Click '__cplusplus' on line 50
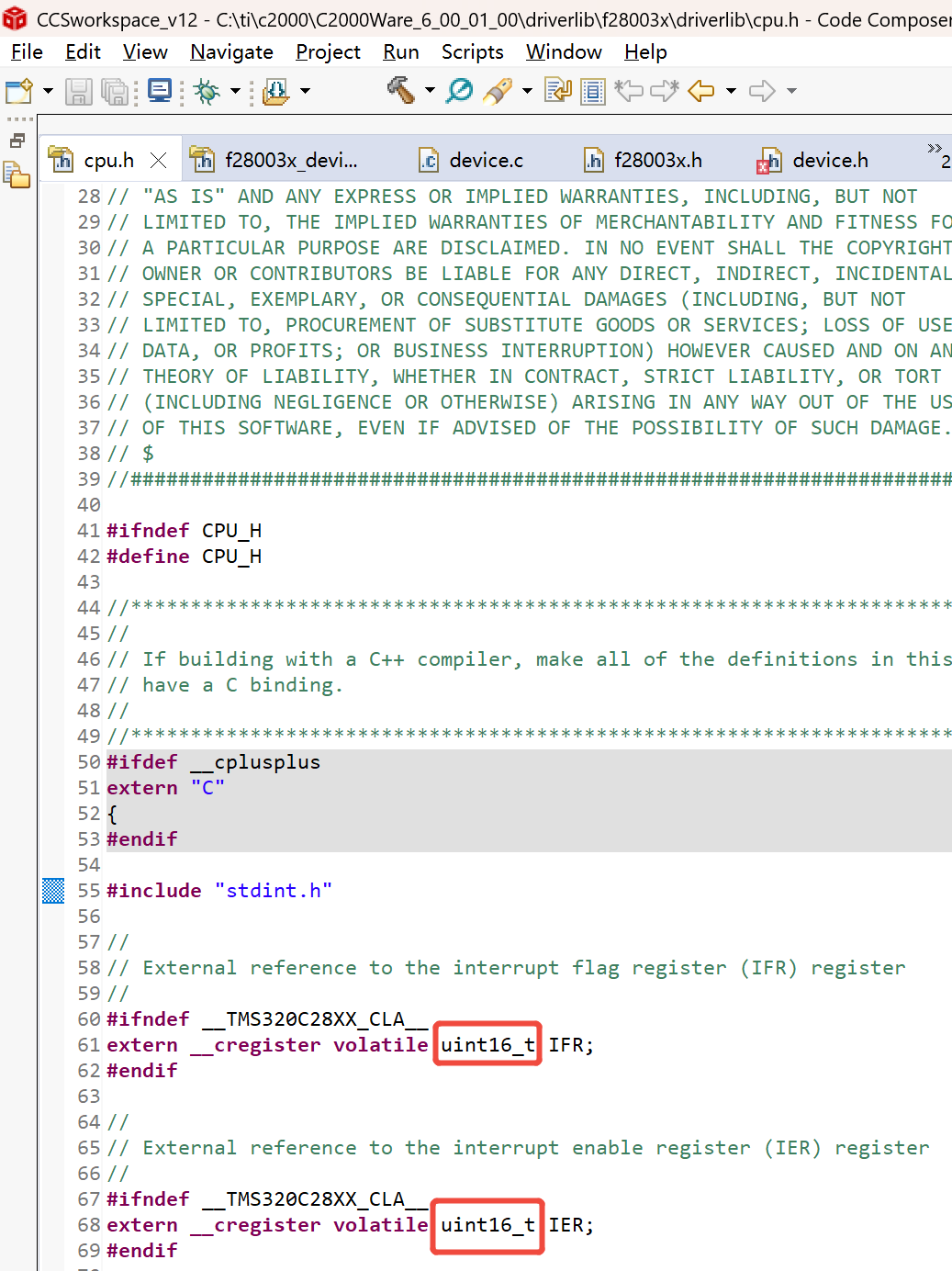The height and width of the screenshot is (1271, 952). point(256,762)
